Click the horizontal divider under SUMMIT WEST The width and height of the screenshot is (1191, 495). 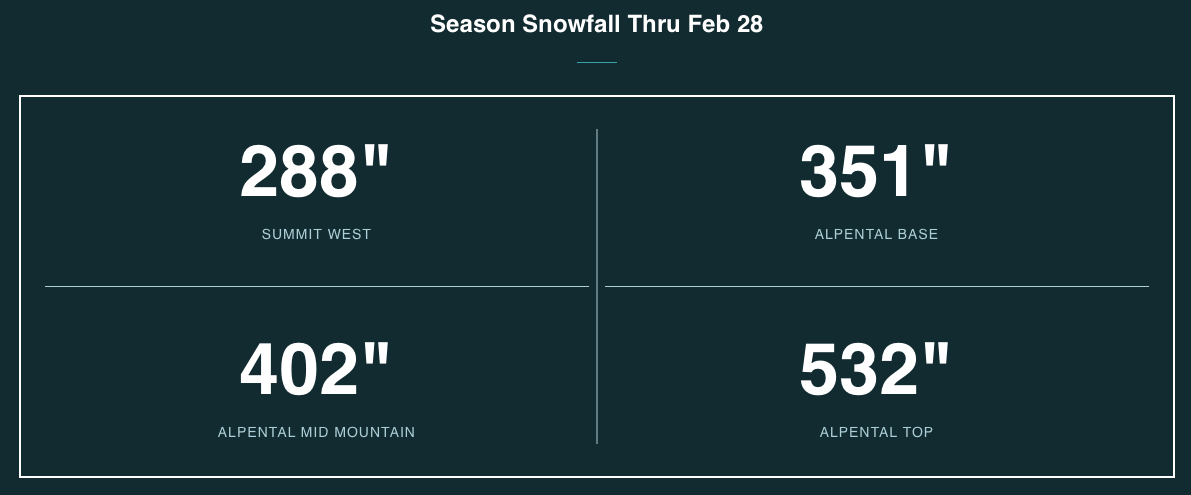click(317, 286)
